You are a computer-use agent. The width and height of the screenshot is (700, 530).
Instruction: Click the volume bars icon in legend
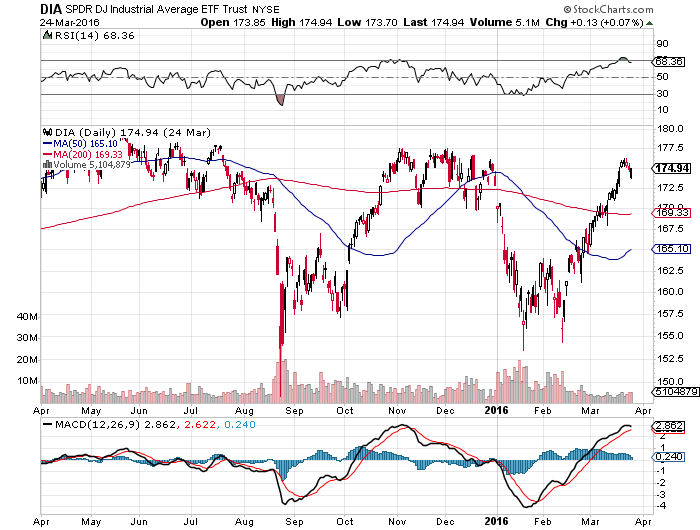[47, 165]
